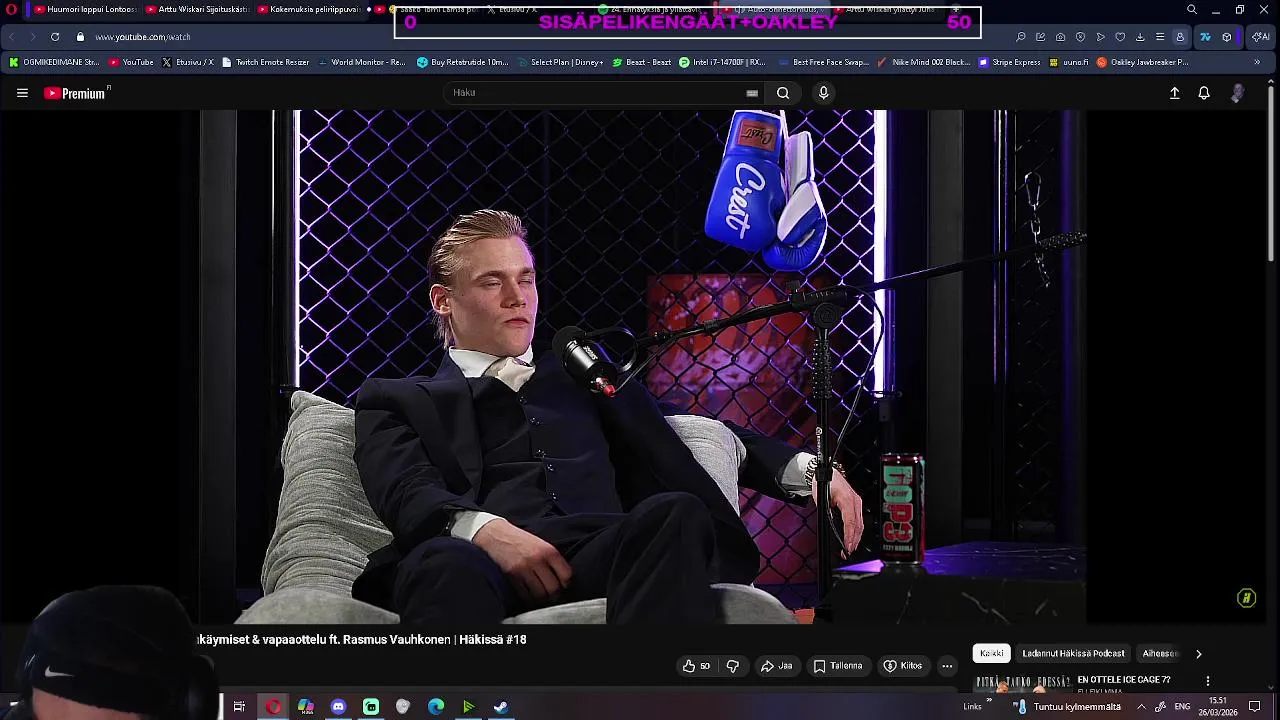Select the Aiheeseen filter chip

tap(1160, 654)
